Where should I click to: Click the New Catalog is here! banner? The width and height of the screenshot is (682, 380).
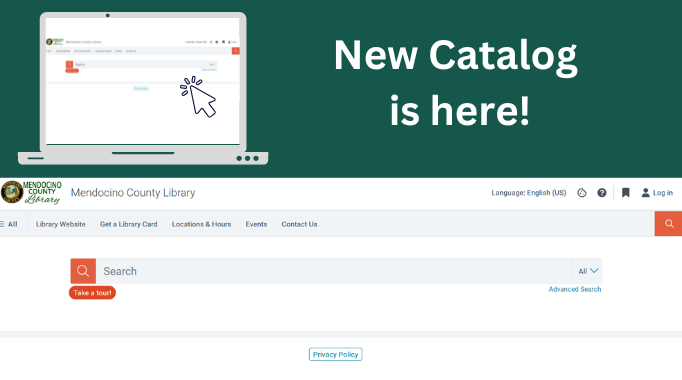click(x=341, y=89)
